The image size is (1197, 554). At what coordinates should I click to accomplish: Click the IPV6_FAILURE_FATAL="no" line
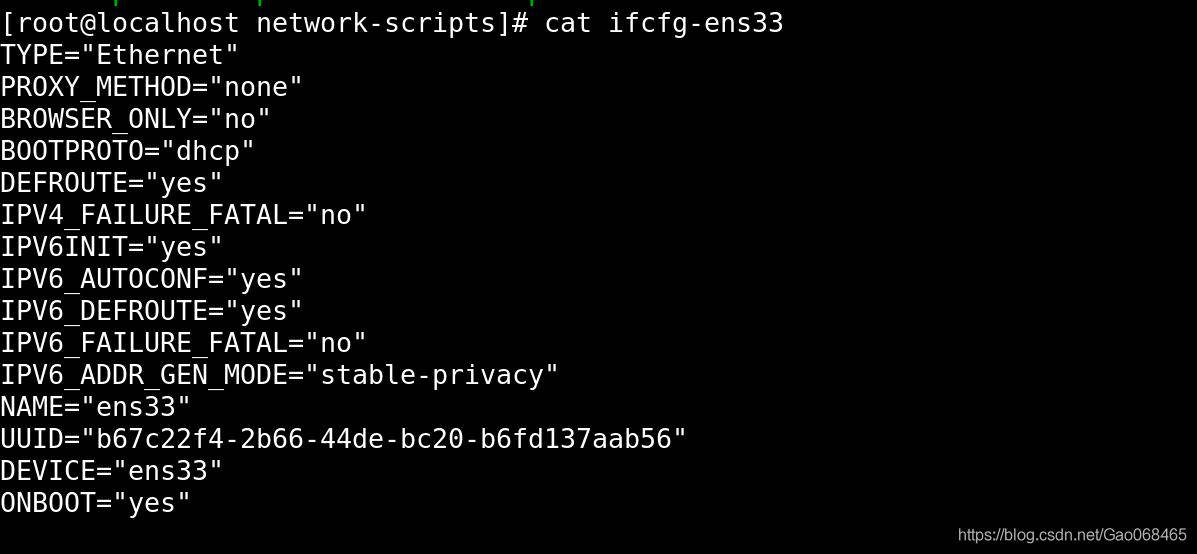[x=183, y=343]
